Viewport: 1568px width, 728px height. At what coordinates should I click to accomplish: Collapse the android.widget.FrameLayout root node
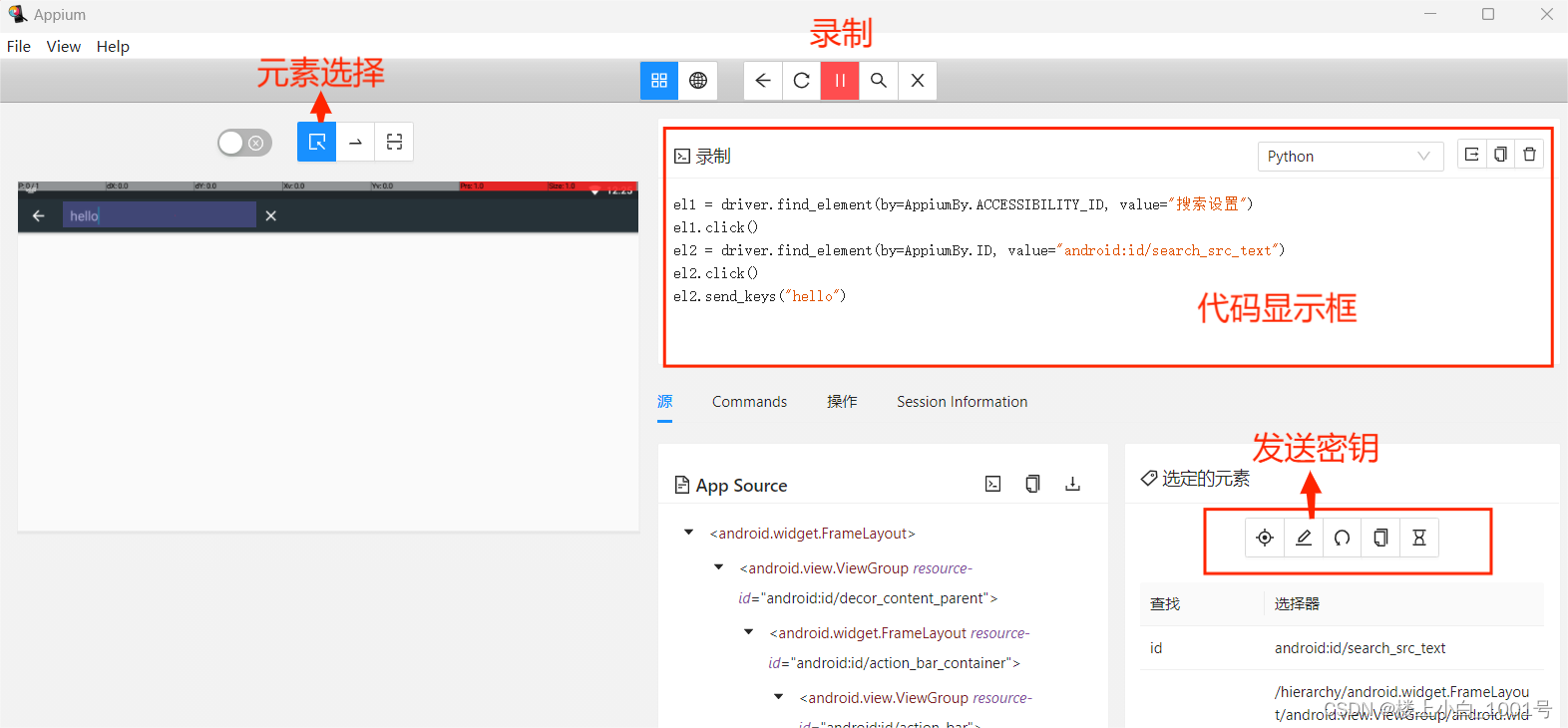coord(688,533)
